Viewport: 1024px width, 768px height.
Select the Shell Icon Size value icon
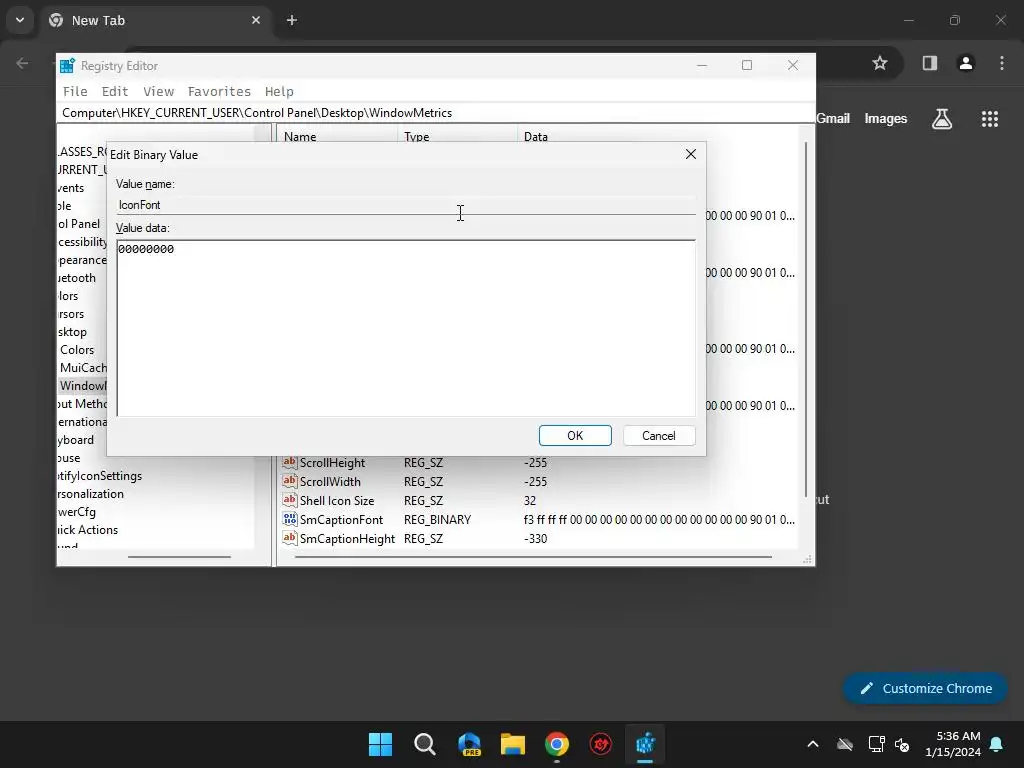[289, 500]
